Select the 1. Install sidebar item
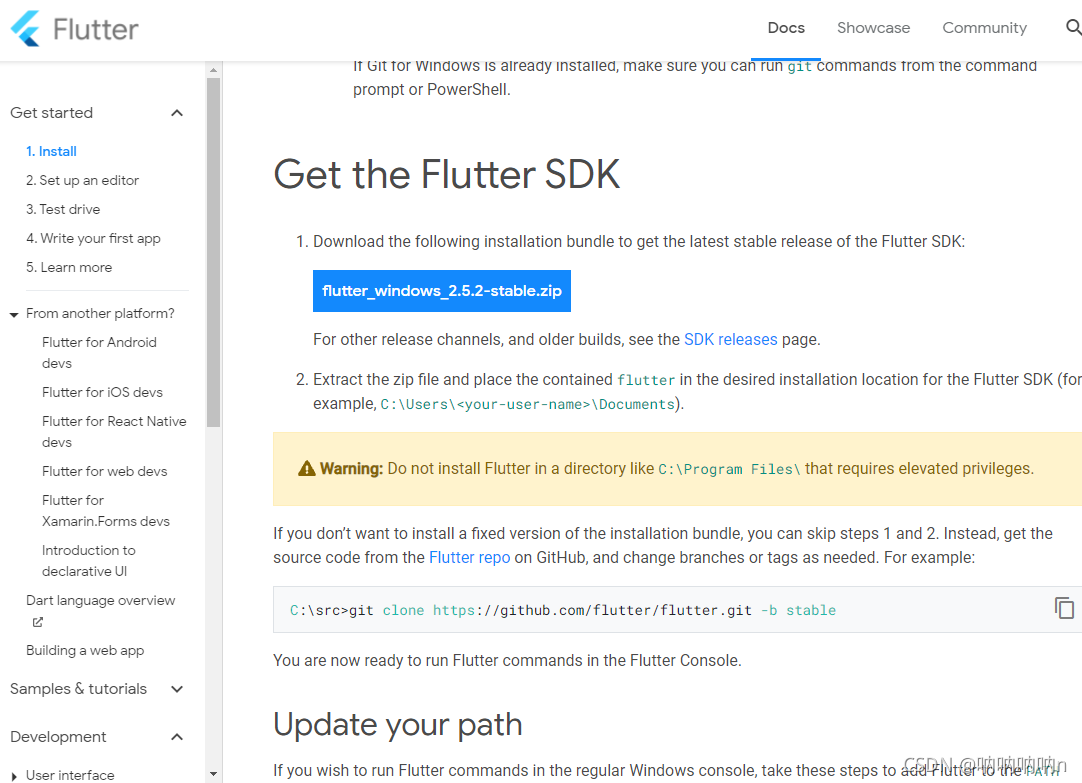This screenshot has height=783, width=1082. 51,151
